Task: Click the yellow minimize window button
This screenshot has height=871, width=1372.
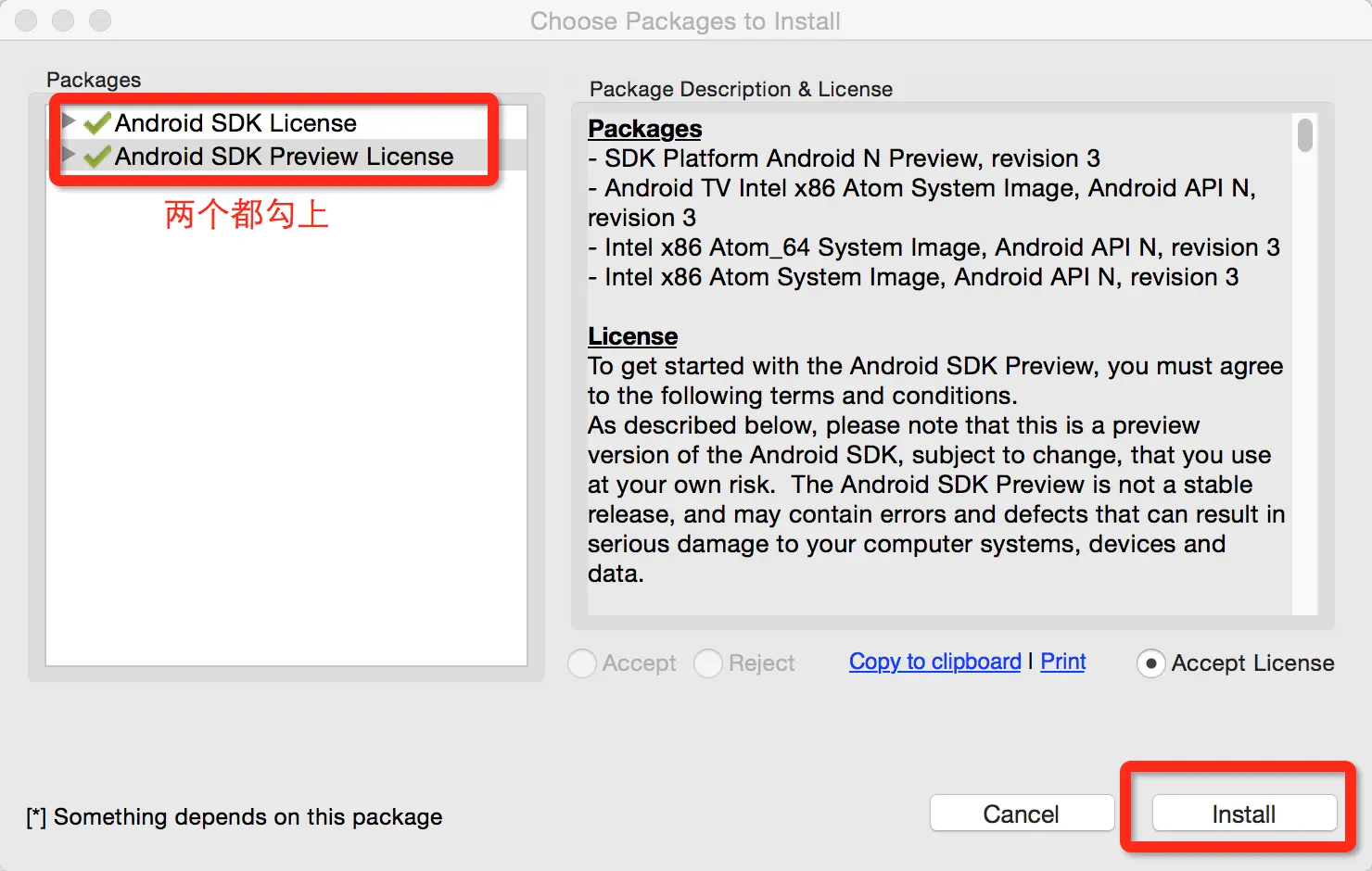Action: pos(63,20)
